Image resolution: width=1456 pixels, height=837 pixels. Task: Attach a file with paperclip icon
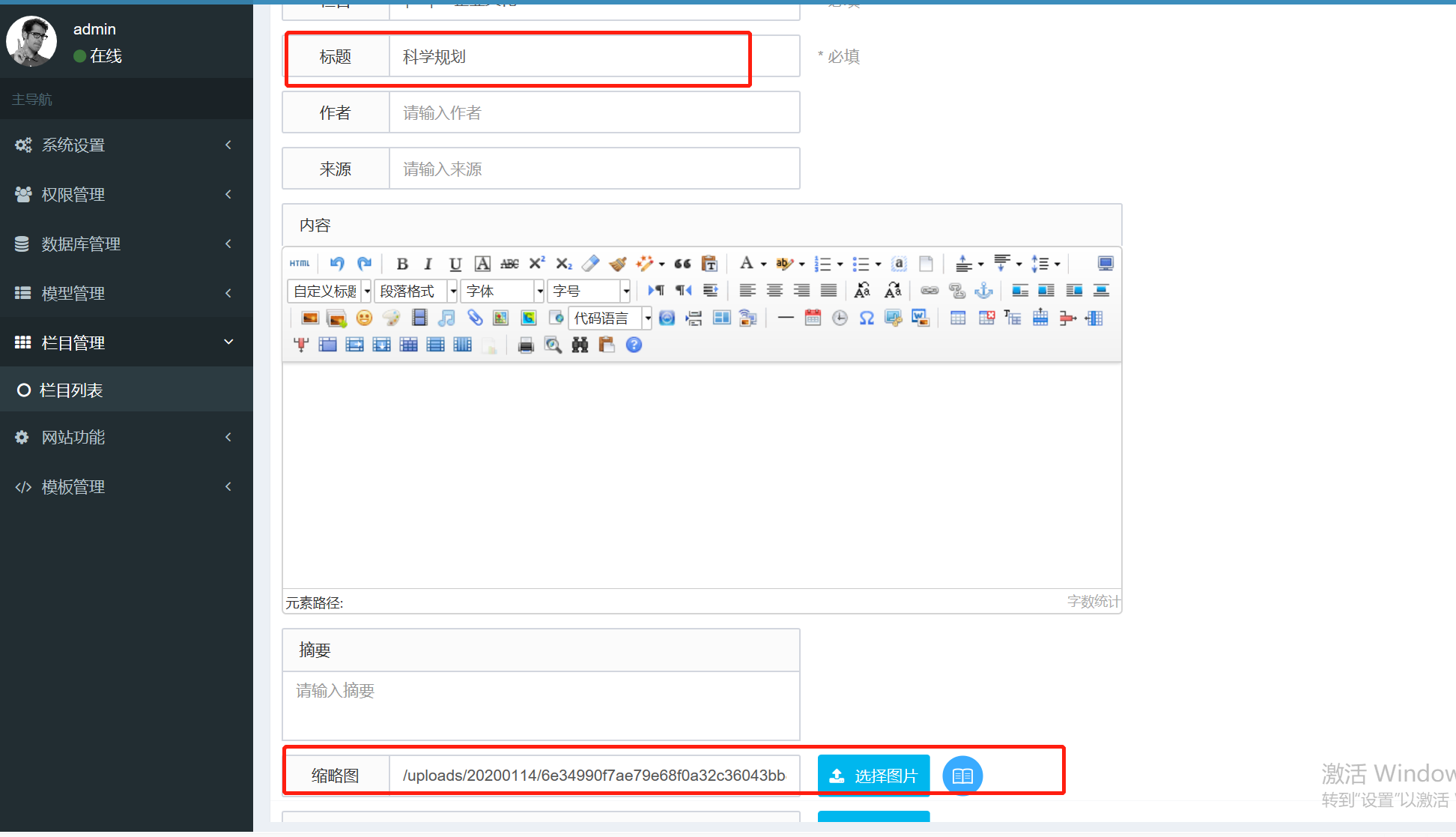coord(474,318)
